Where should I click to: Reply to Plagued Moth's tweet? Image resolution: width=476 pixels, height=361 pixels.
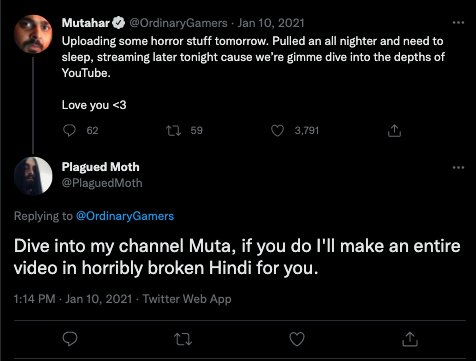[x=70, y=339]
